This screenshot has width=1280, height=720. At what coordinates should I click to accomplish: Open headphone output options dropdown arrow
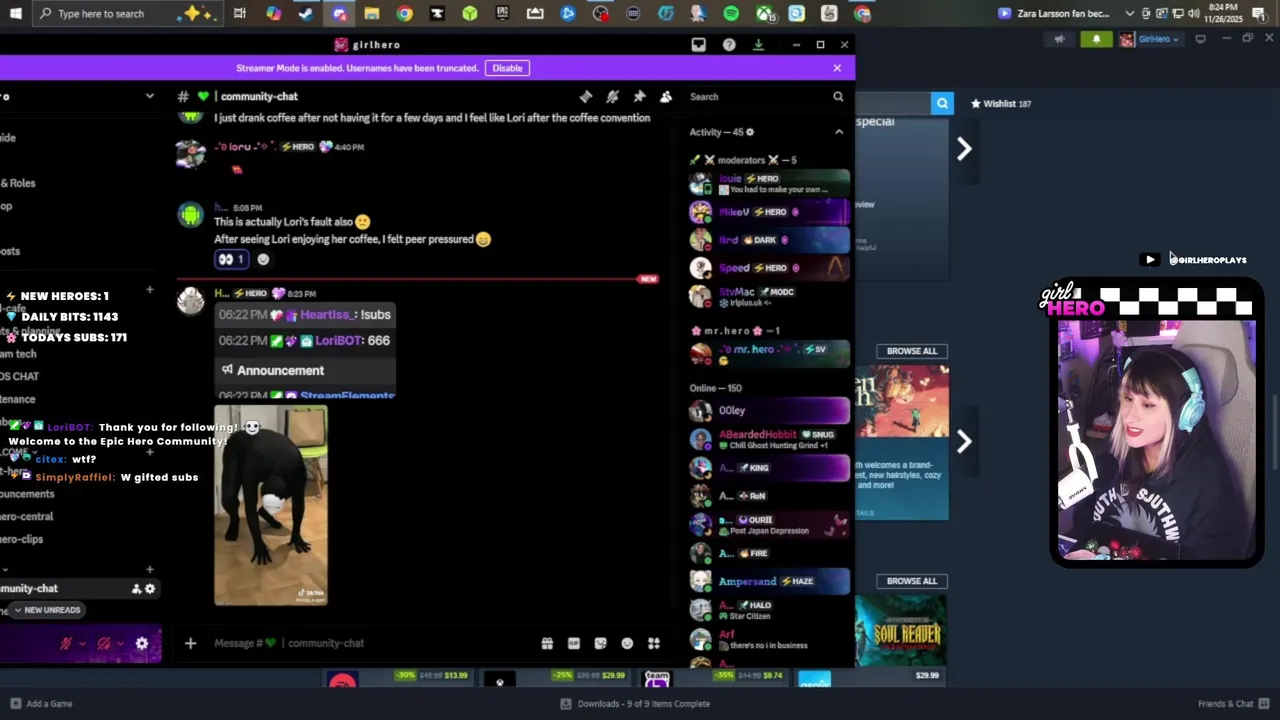(x=120, y=644)
